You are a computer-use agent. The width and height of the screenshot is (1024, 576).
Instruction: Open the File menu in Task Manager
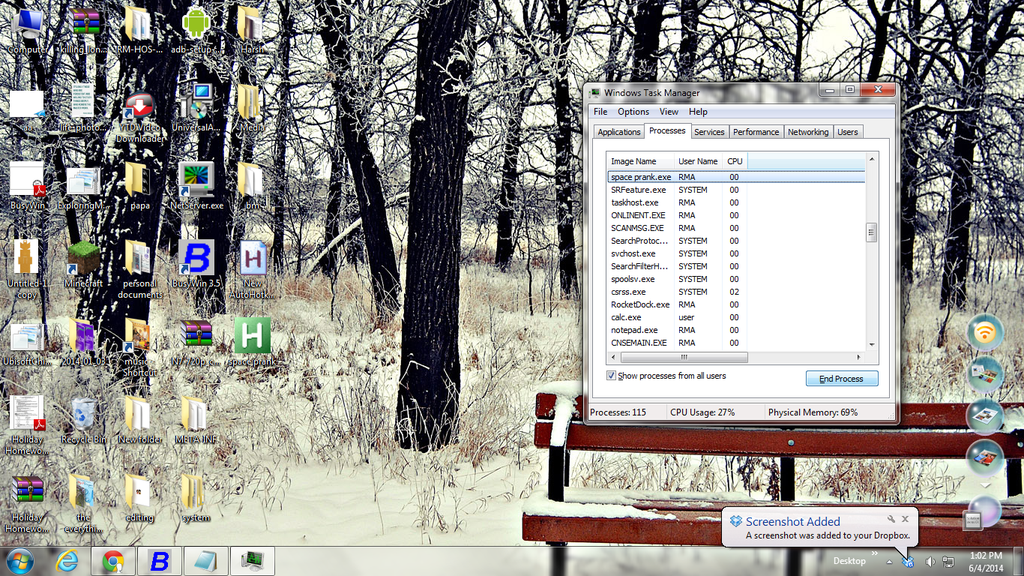point(600,112)
